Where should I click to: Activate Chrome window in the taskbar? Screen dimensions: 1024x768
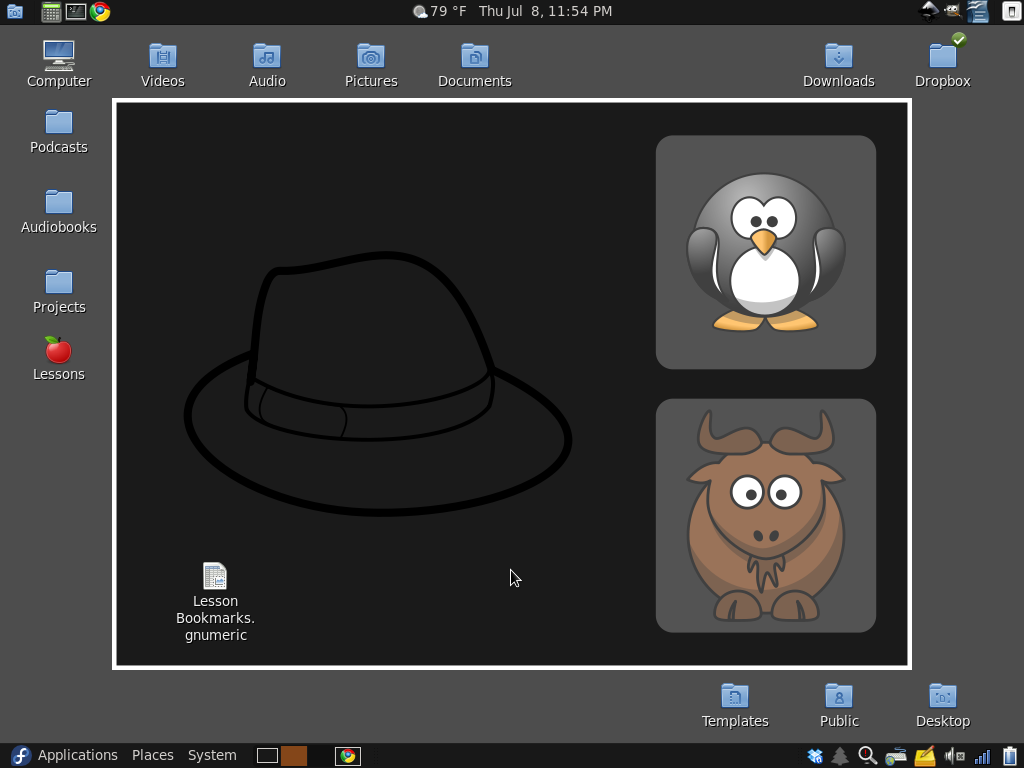pos(347,756)
